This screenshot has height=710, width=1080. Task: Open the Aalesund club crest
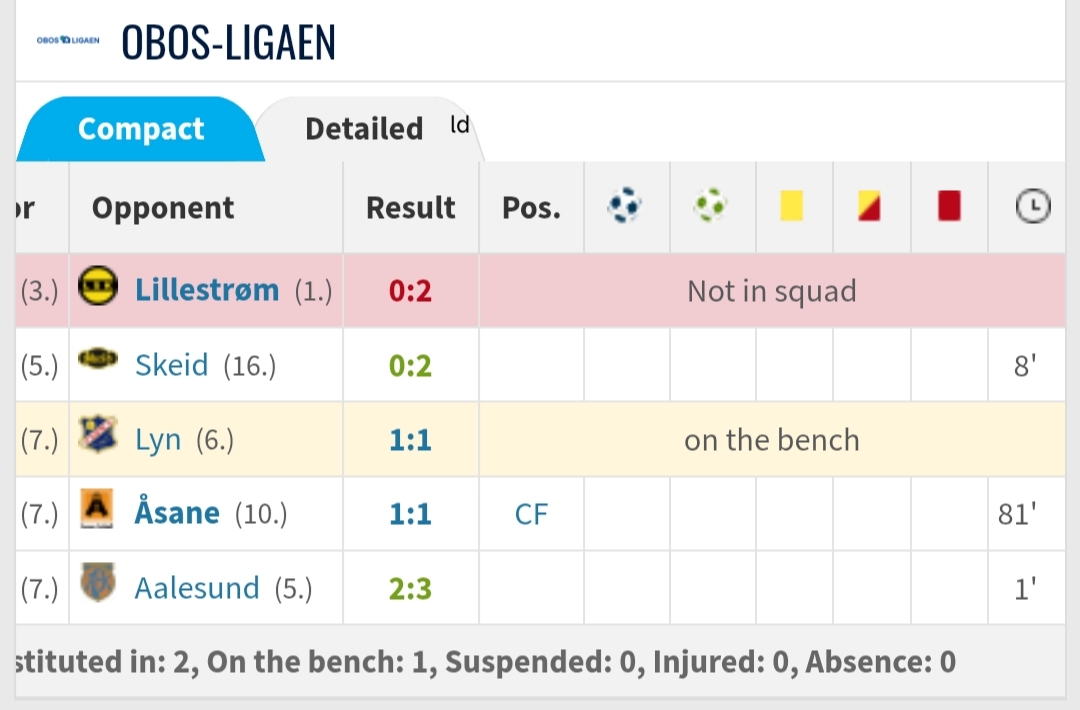(98, 582)
